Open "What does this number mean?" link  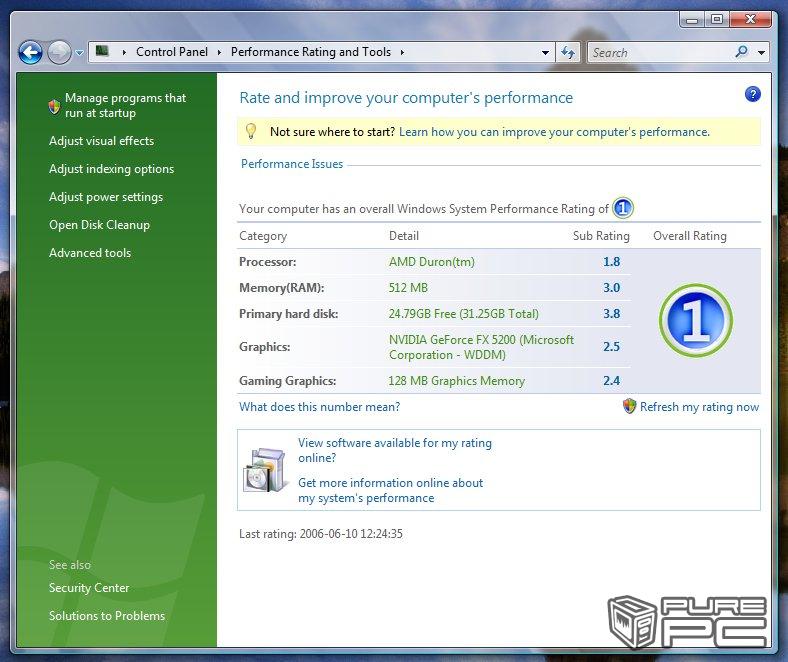319,407
